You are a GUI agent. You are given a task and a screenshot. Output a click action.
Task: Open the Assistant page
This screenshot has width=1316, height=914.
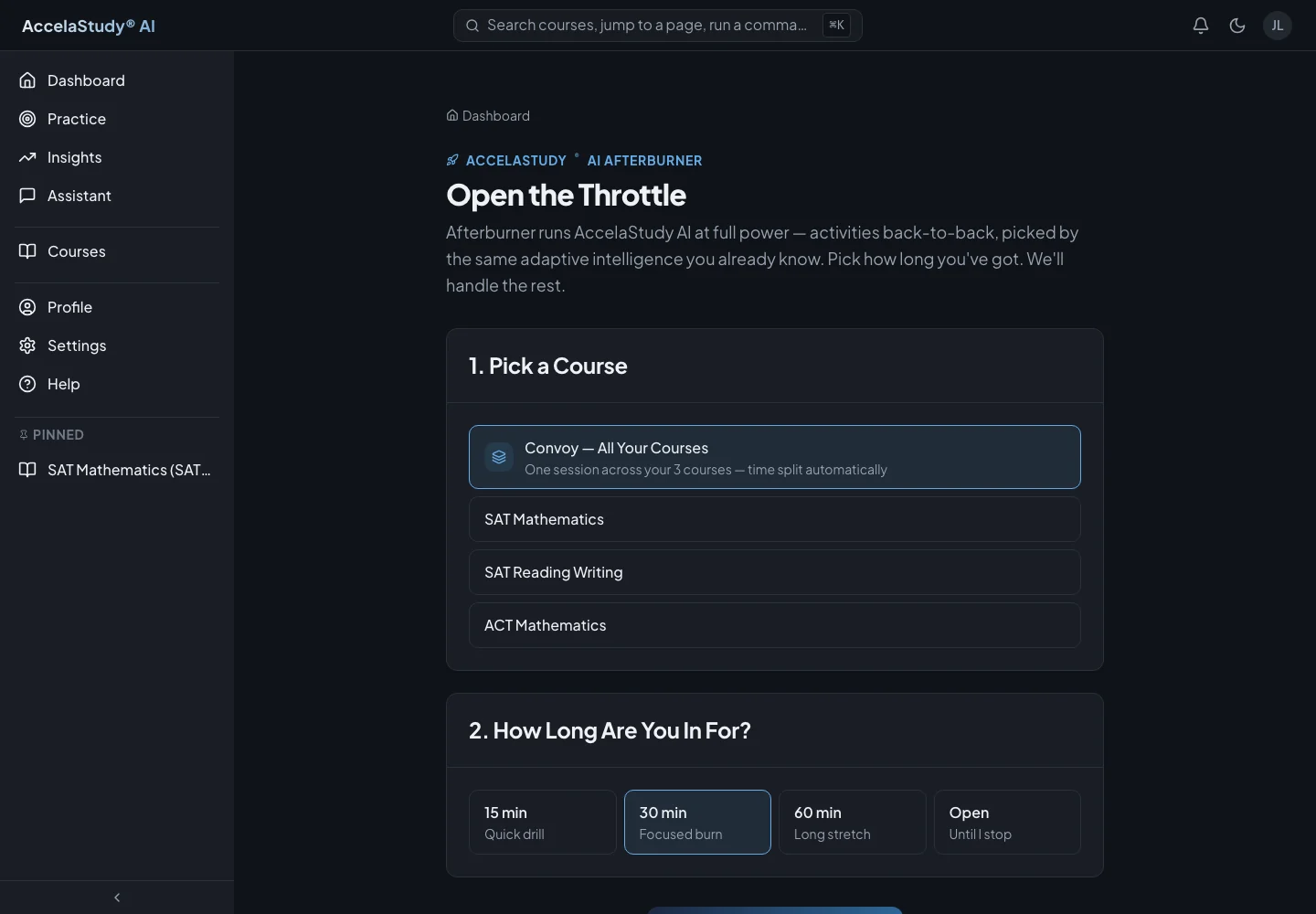pos(117,196)
